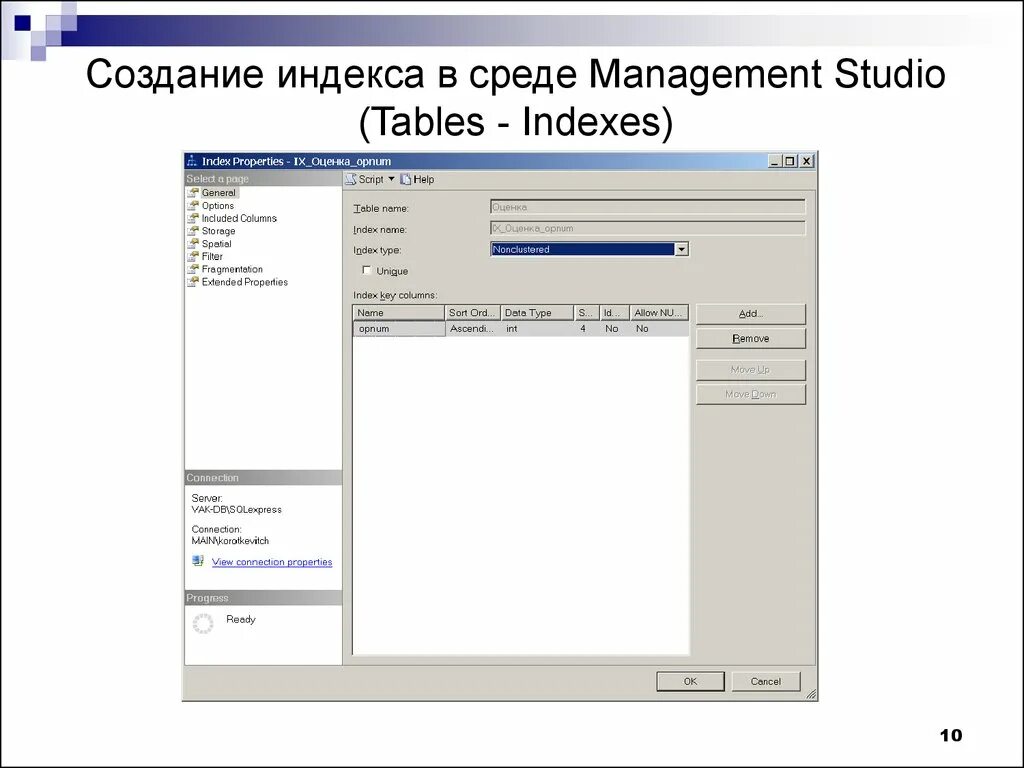
Task: Open the Spatial page
Action: click(x=216, y=244)
